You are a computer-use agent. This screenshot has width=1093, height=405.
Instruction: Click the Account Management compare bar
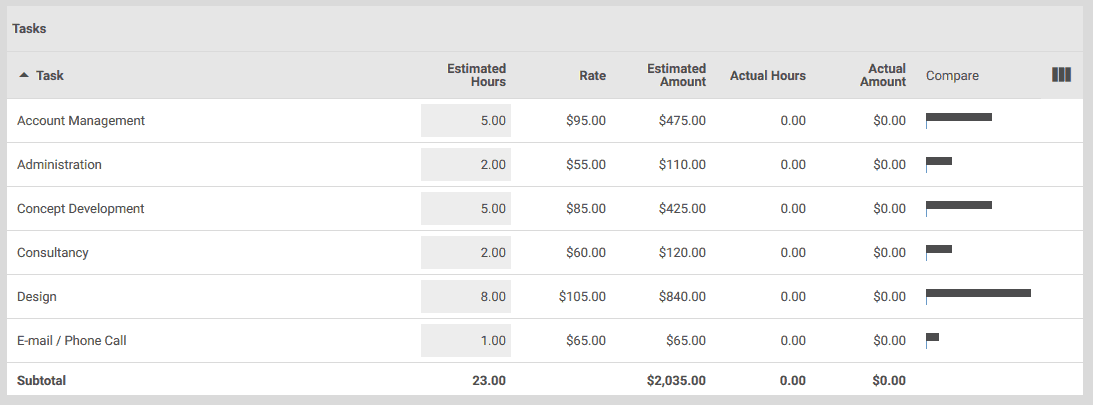959,117
